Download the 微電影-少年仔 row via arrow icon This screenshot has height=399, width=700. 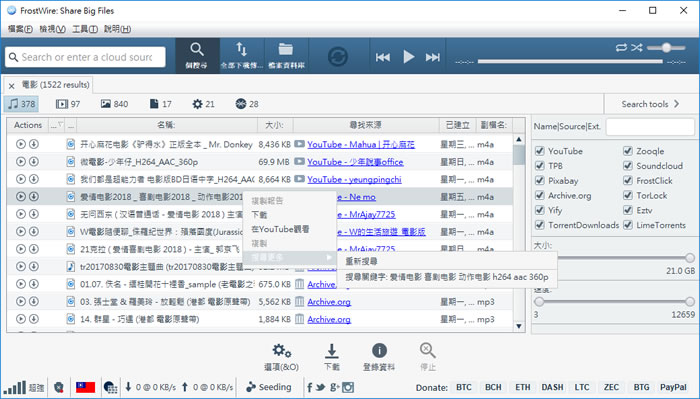point(33,162)
